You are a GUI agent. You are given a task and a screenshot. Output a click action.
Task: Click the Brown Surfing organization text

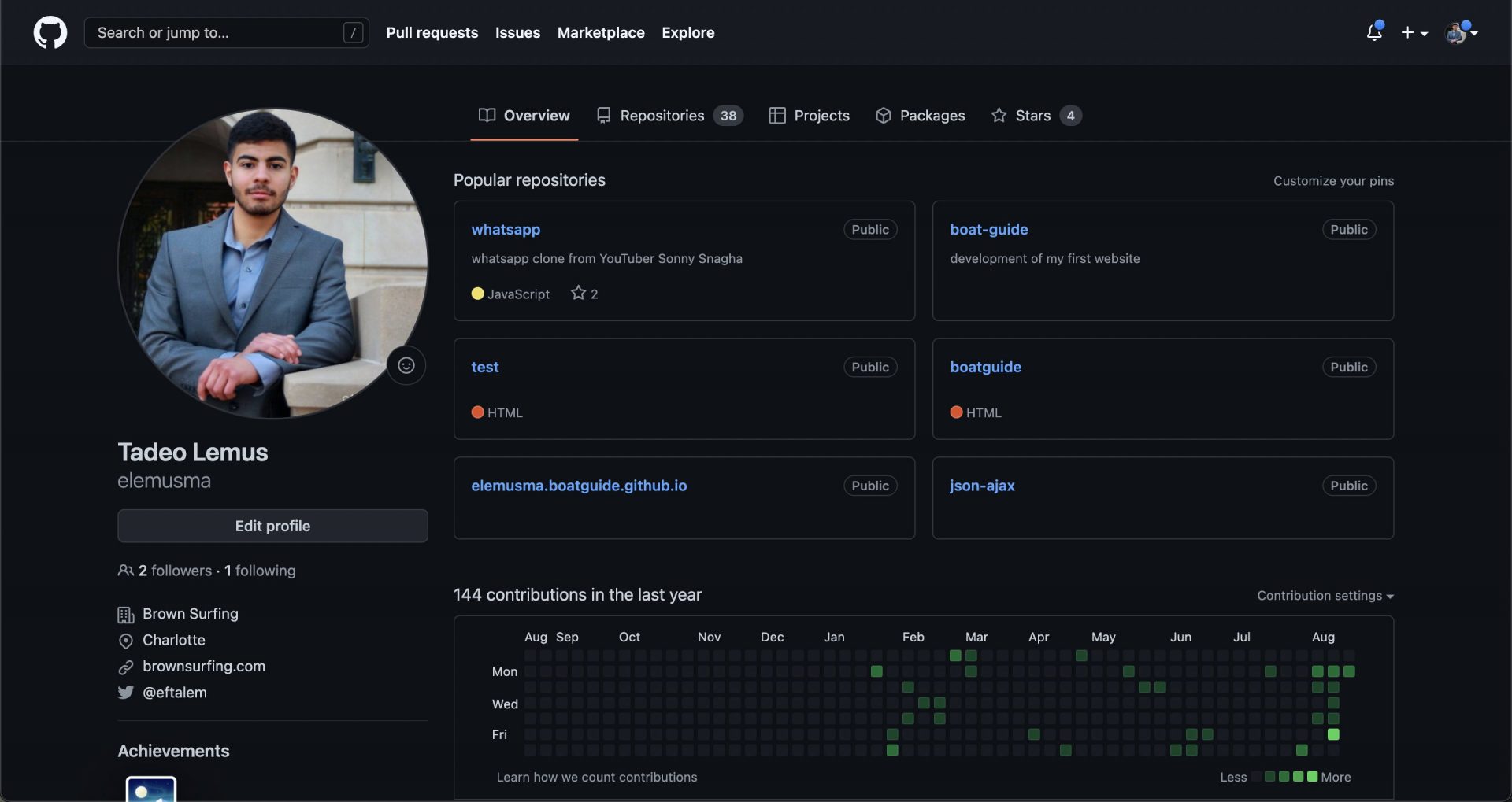[x=191, y=614]
